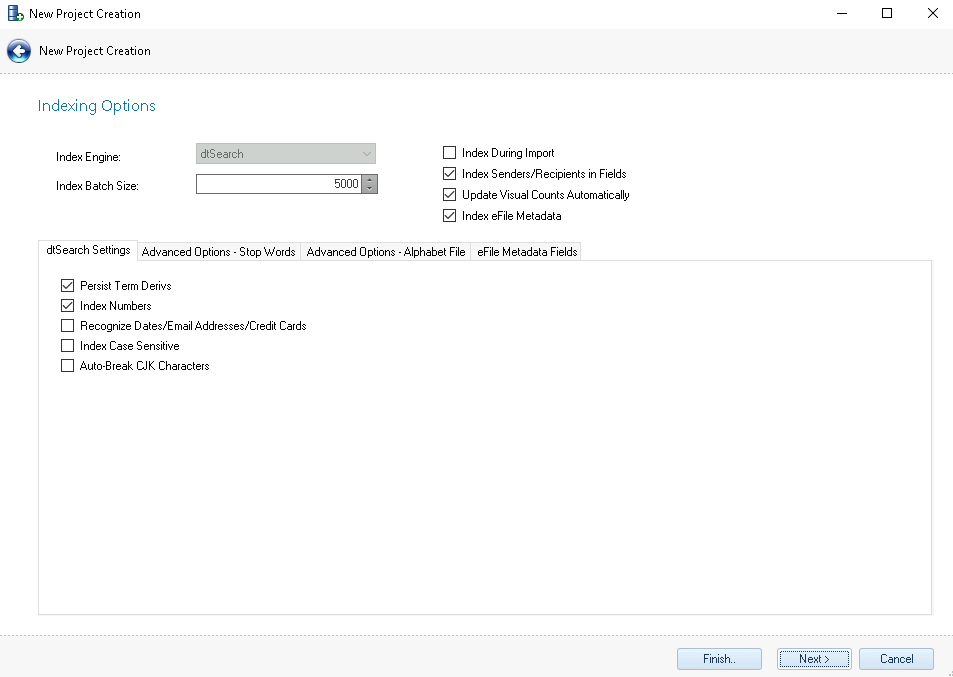The width and height of the screenshot is (953, 677).
Task: Uncheck Persist Term Derivs
Action: [x=68, y=286]
